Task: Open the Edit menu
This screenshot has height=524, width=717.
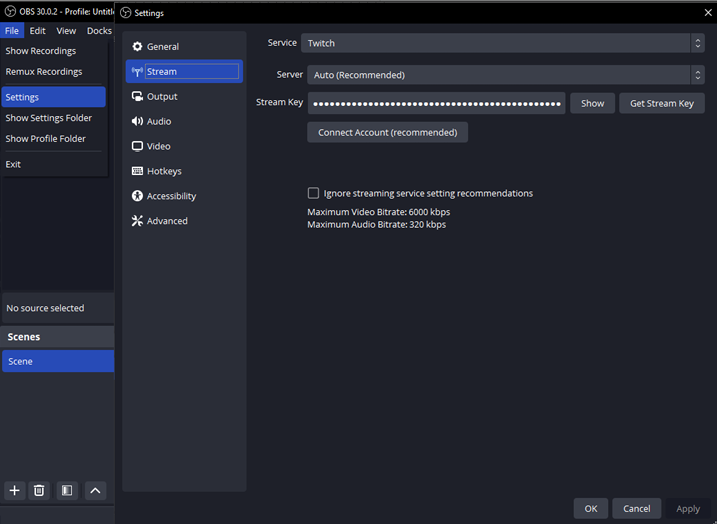Action: pos(37,31)
